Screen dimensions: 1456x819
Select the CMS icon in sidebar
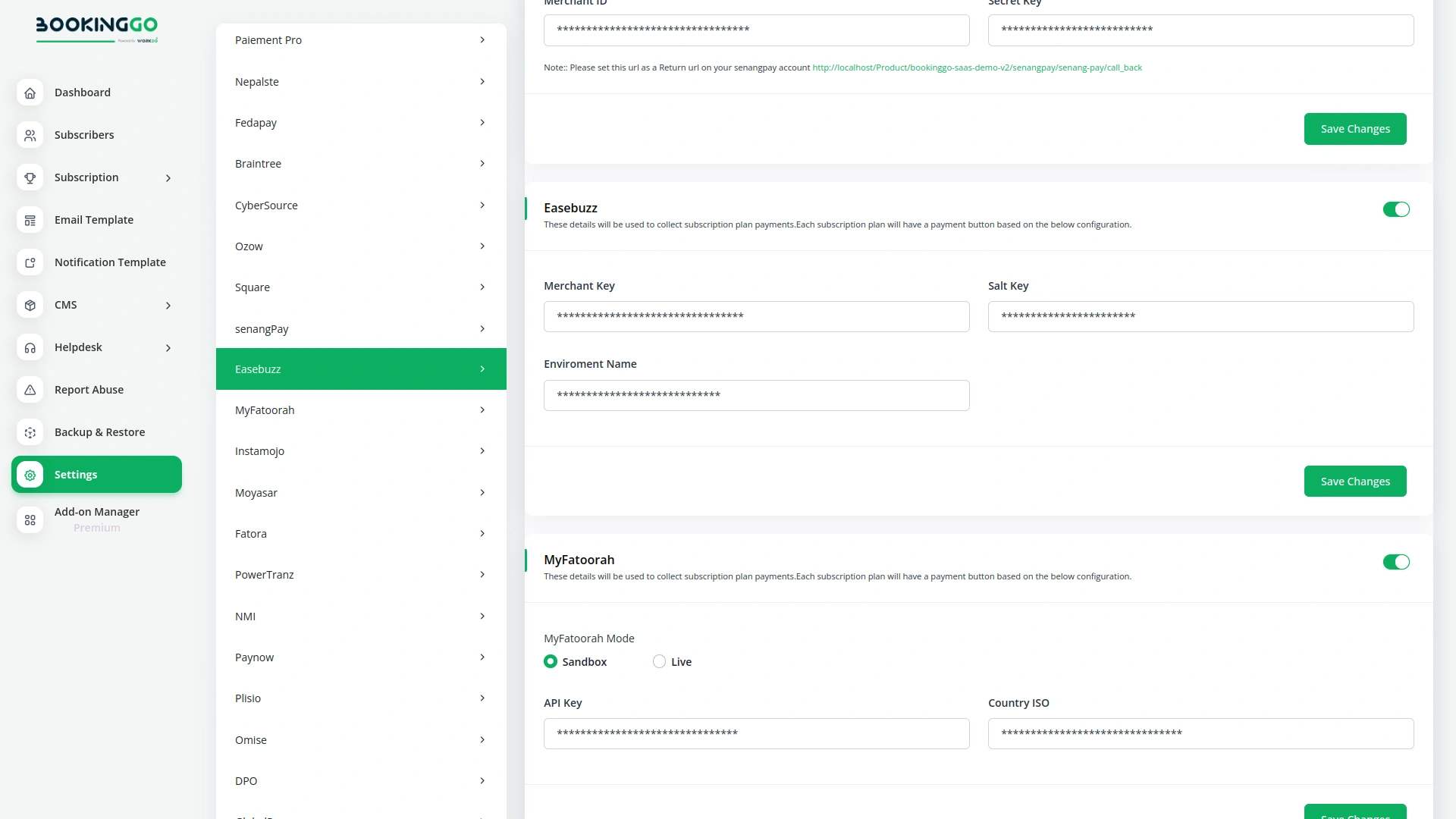(x=30, y=305)
